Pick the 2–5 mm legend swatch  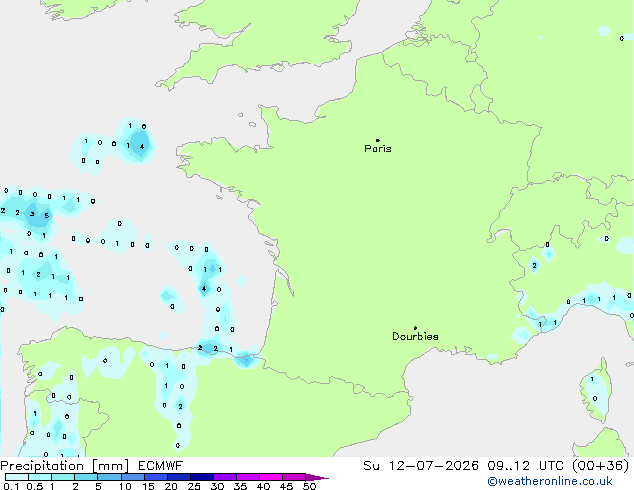(x=86, y=477)
